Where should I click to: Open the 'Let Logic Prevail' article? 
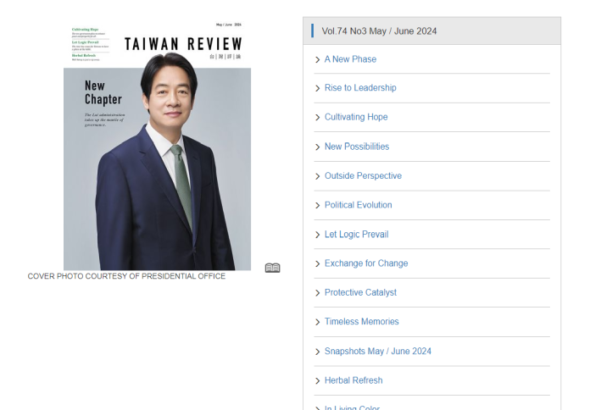click(x=356, y=234)
